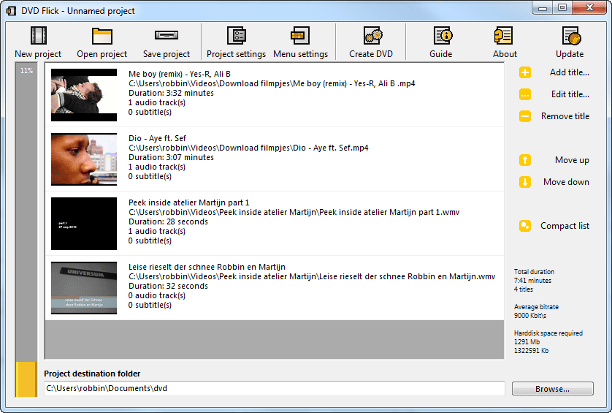Click the Project destination folder path field
Screen dimensions: 612x413
274,388
